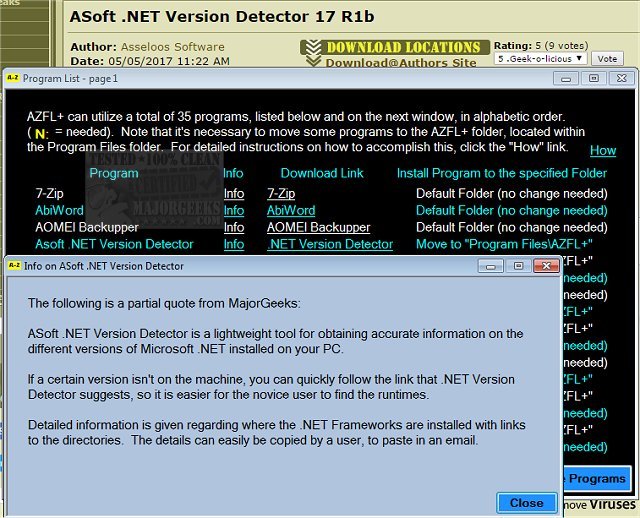640x518 pixels.
Task: Click the 7-Zip row Default Folder text
Action: pos(512,193)
